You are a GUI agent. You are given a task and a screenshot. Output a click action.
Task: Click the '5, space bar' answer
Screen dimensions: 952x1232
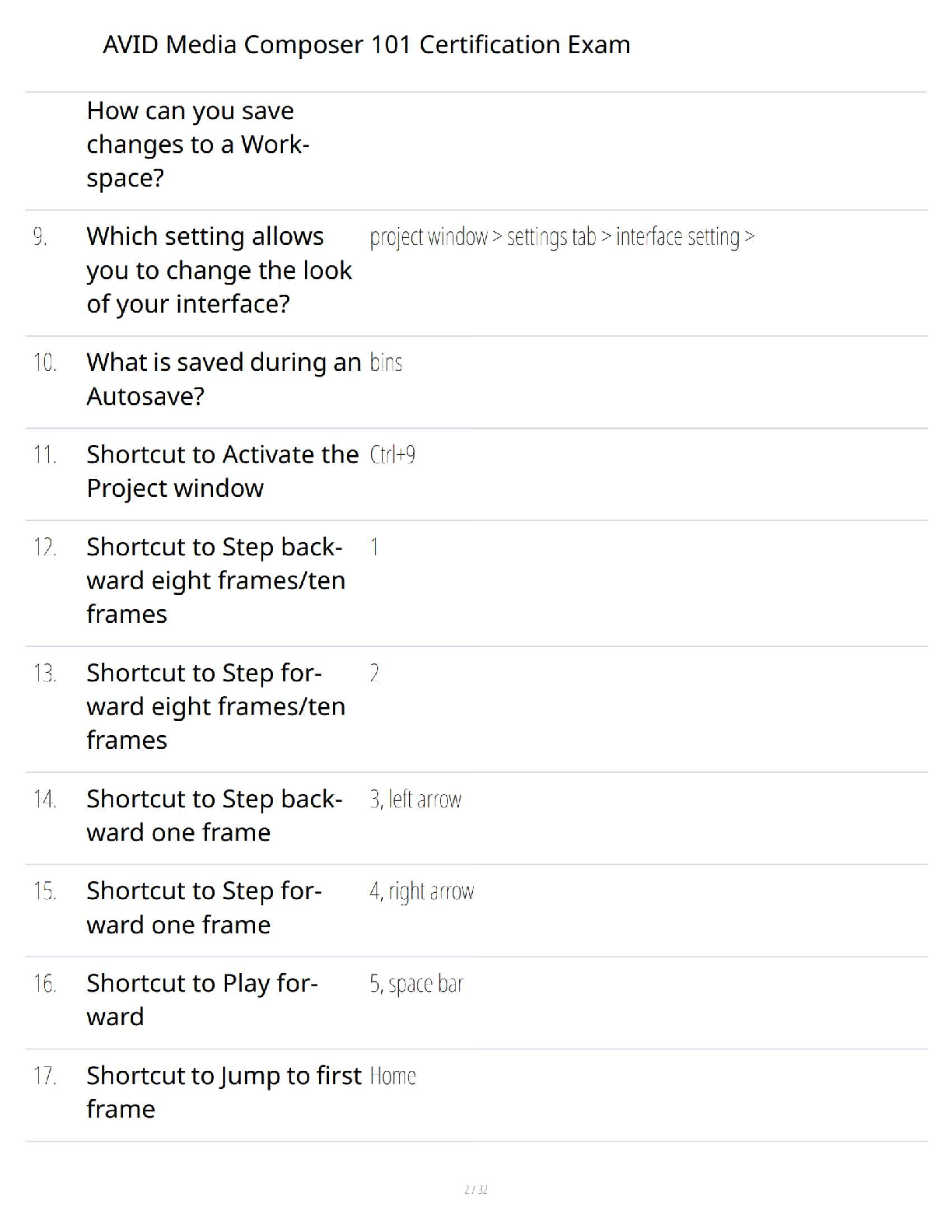pyautogui.click(x=416, y=984)
